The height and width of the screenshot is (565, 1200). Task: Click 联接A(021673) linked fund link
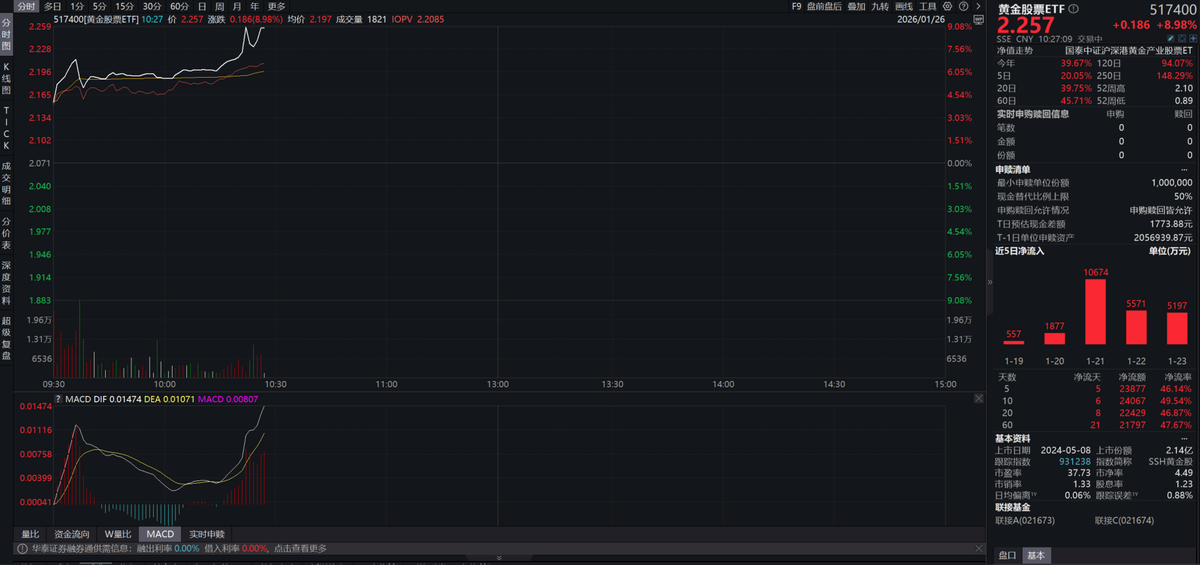[1025, 520]
